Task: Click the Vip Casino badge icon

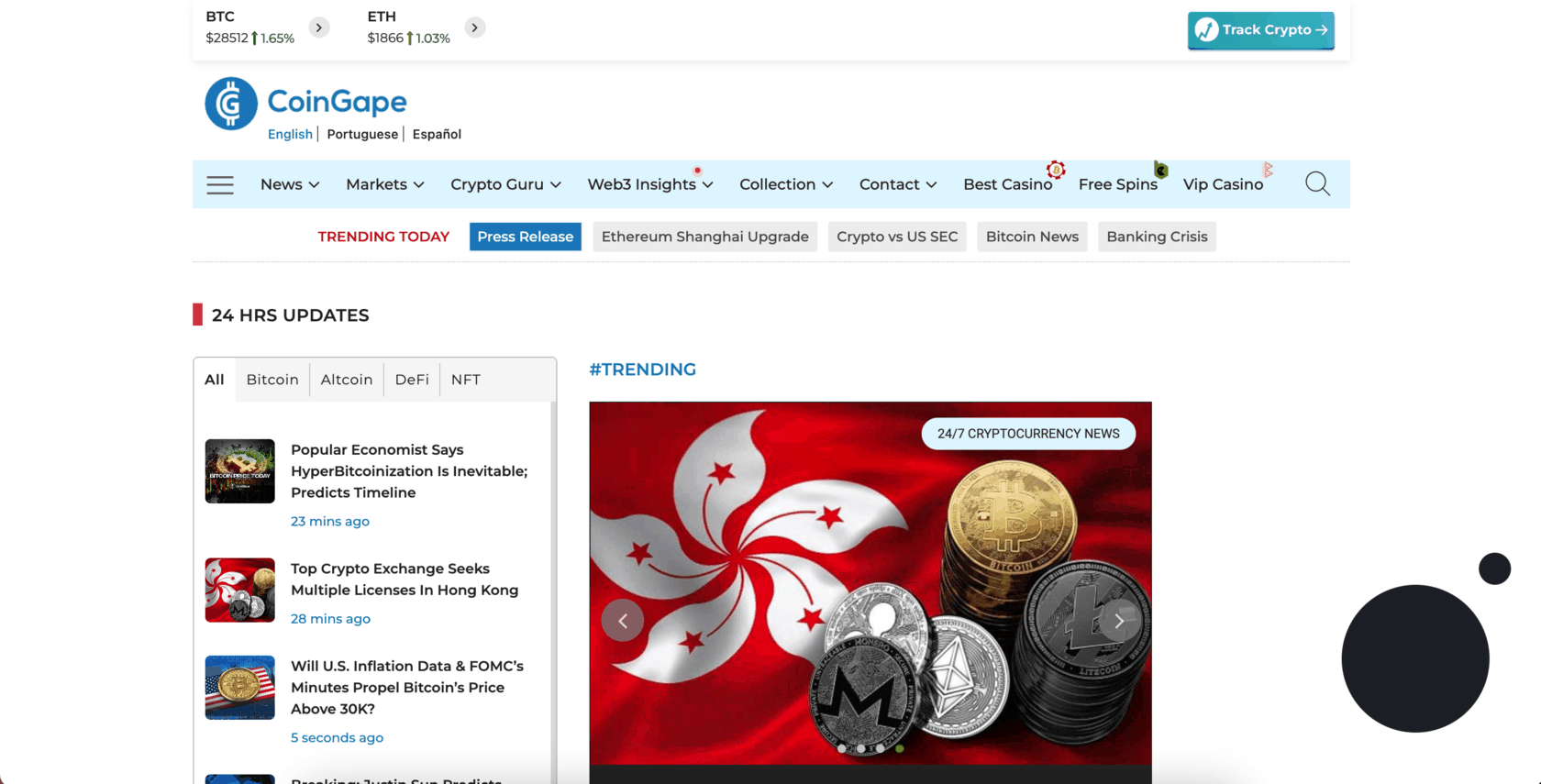Action: pos(1268,170)
